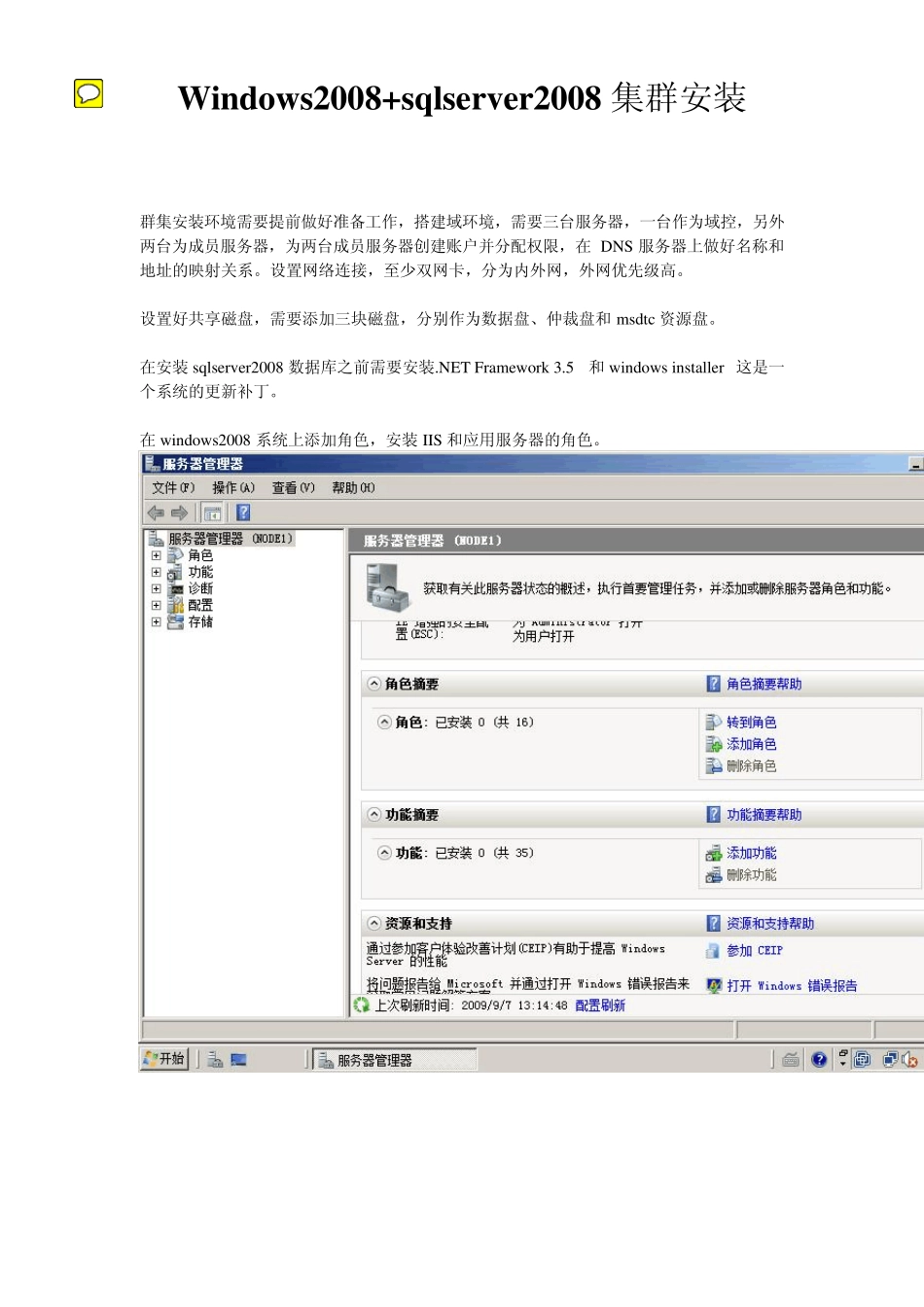Expand the 功能 tree node
The width and height of the screenshot is (924, 1307).
[x=156, y=572]
